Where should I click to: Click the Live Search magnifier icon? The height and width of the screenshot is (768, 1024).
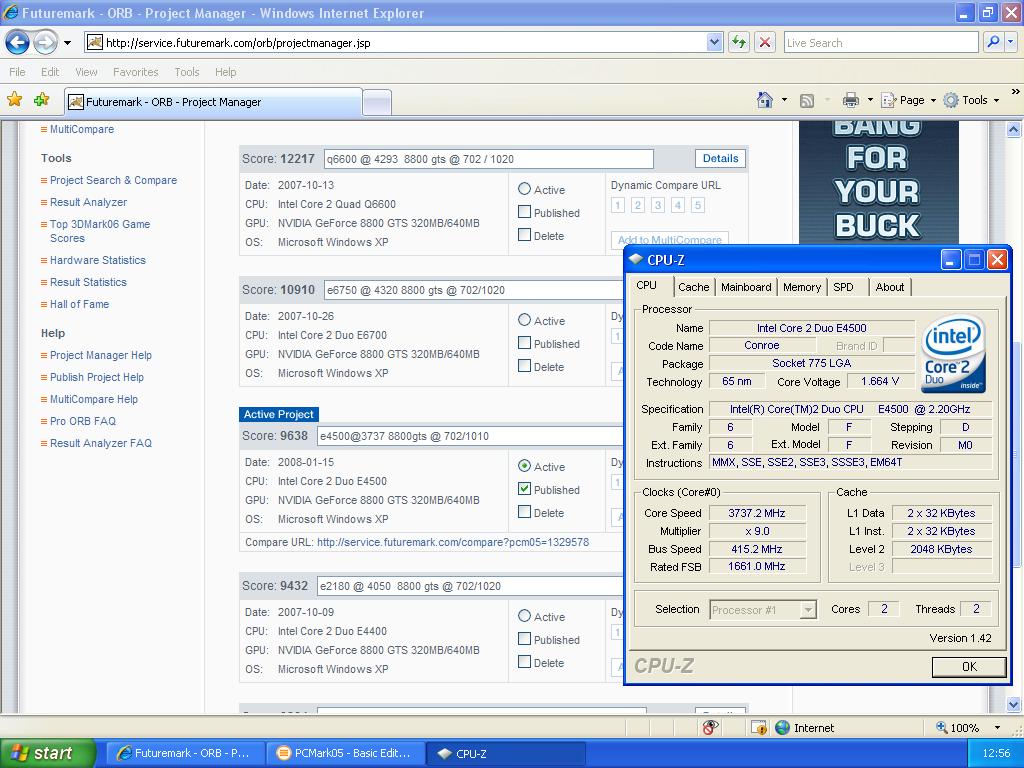click(993, 42)
